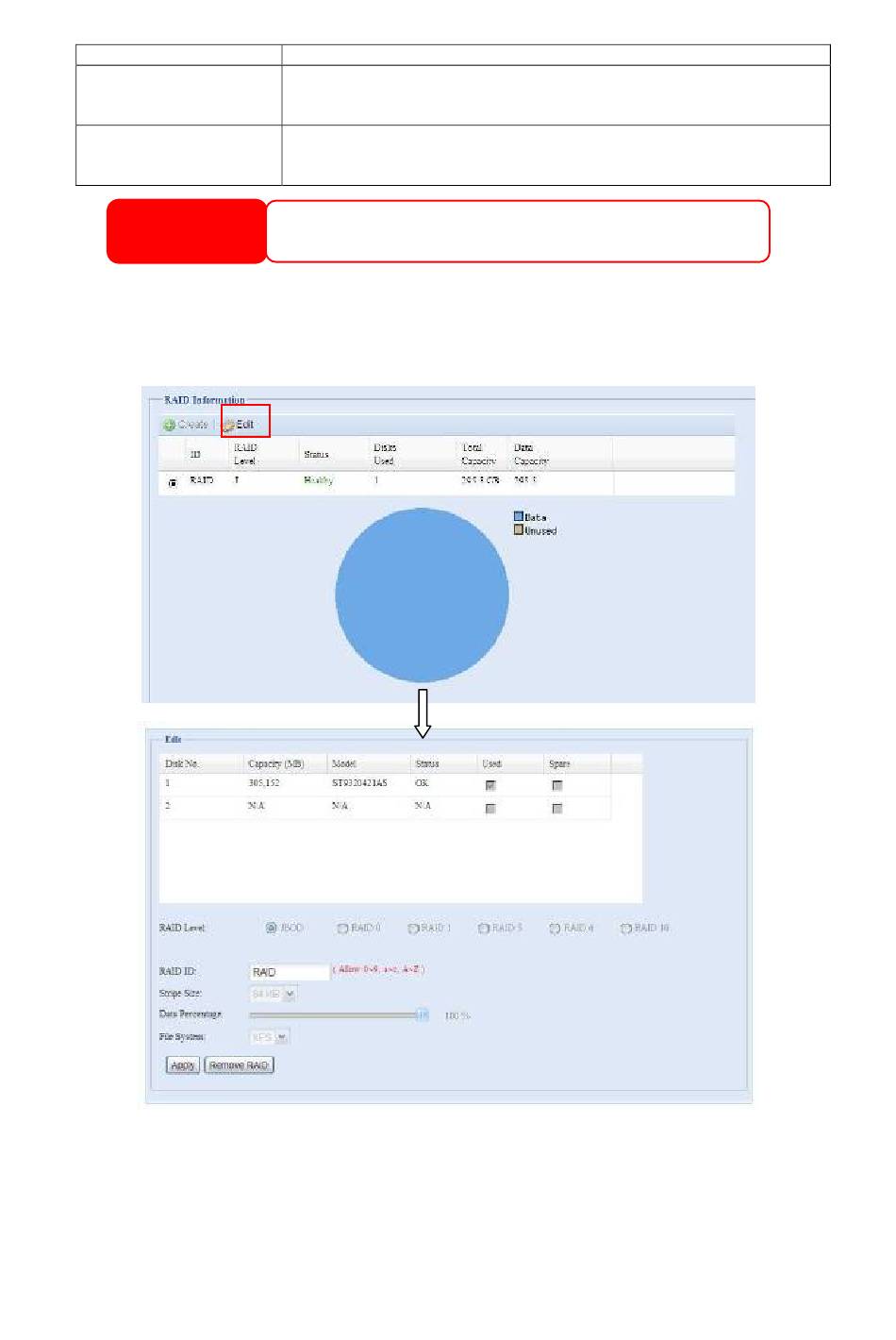Select the RAID 10 option
This screenshot has height=1340, width=896.
click(x=625, y=929)
